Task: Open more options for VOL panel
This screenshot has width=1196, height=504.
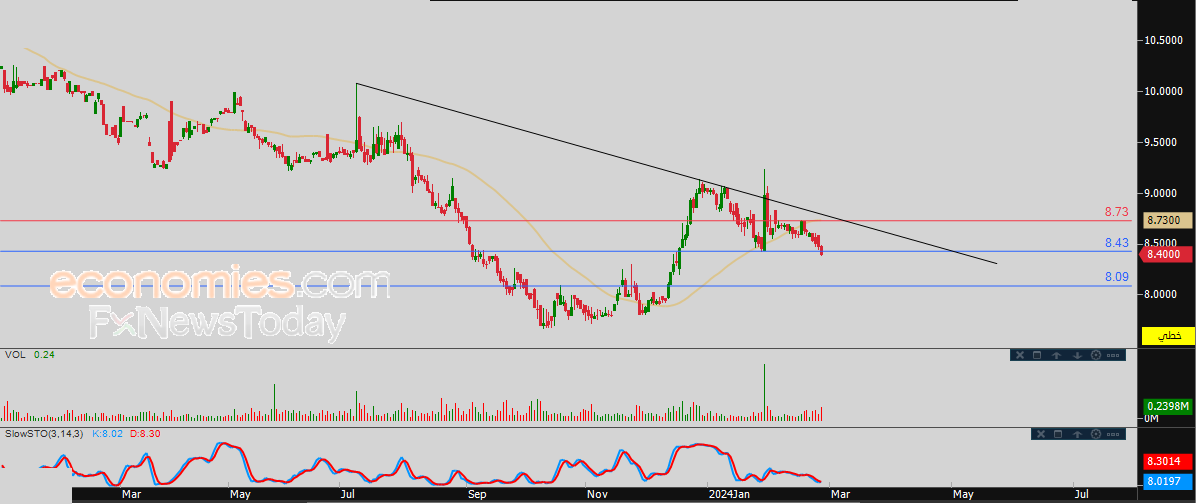Action: click(x=1113, y=355)
